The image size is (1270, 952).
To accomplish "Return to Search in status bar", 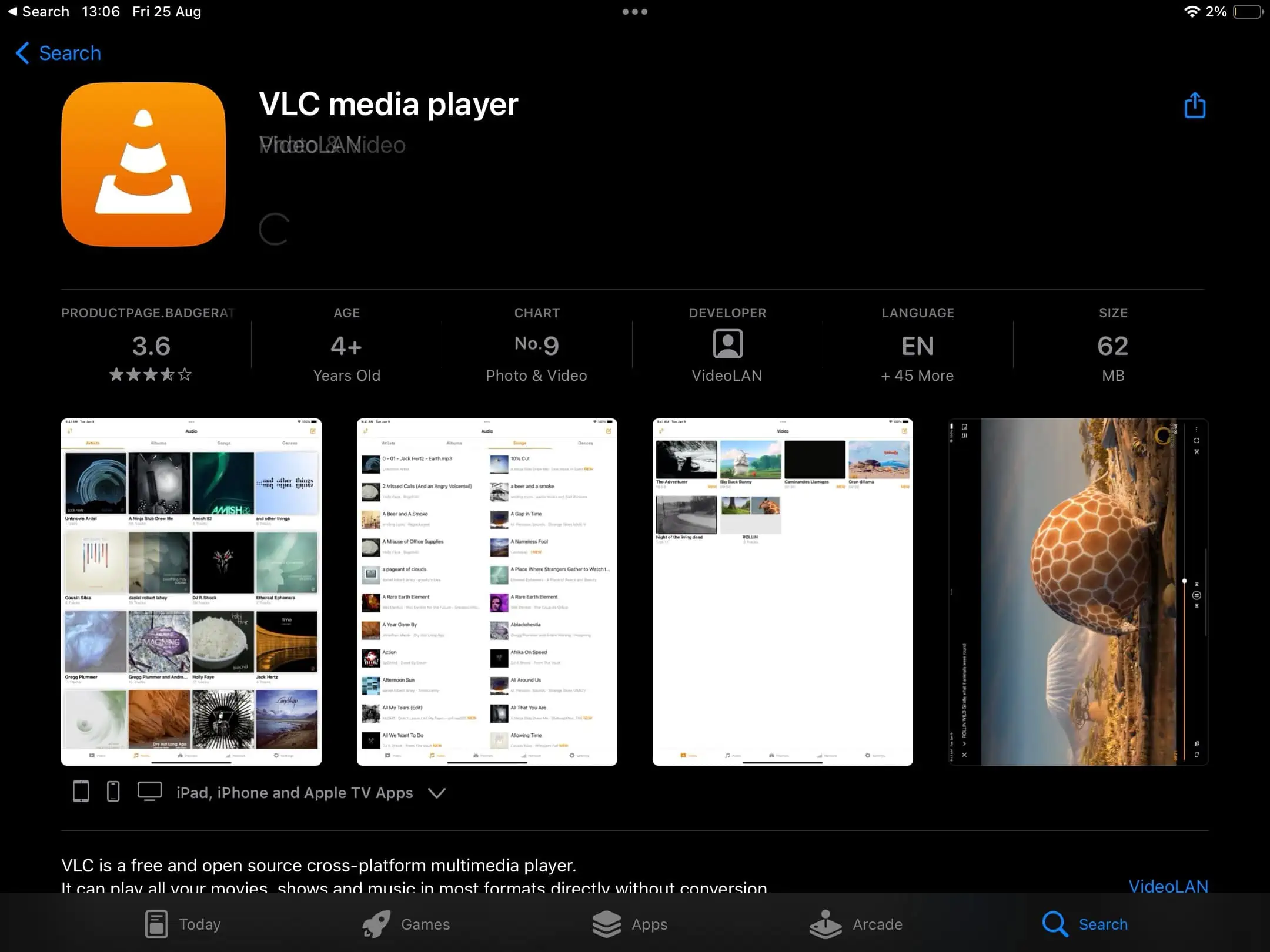I will (x=39, y=12).
